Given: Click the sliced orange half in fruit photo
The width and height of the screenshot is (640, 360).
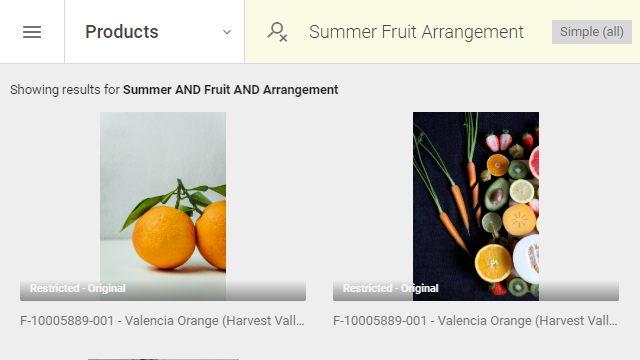Looking at the screenshot, I should click(493, 263).
